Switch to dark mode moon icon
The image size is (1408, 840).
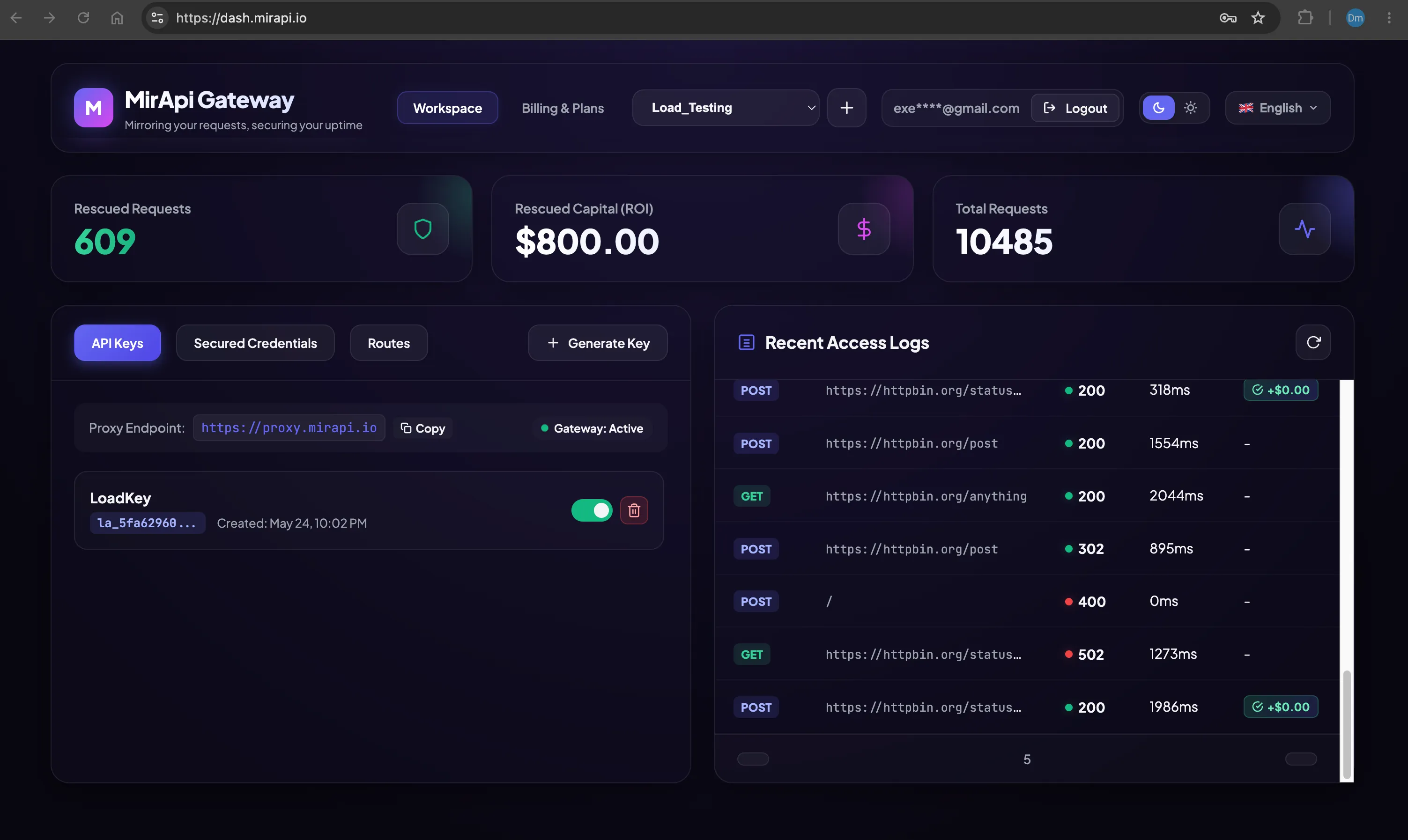pyautogui.click(x=1158, y=108)
